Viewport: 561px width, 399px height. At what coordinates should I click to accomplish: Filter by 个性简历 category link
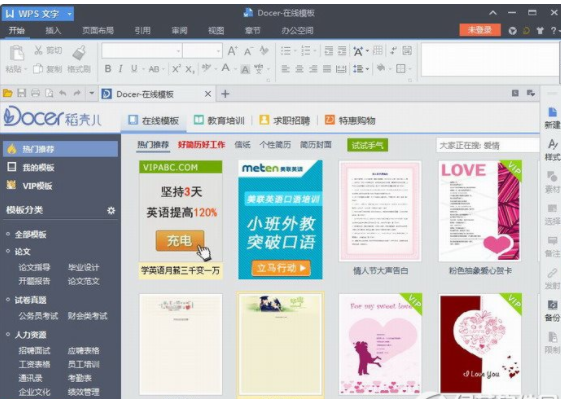click(x=275, y=145)
